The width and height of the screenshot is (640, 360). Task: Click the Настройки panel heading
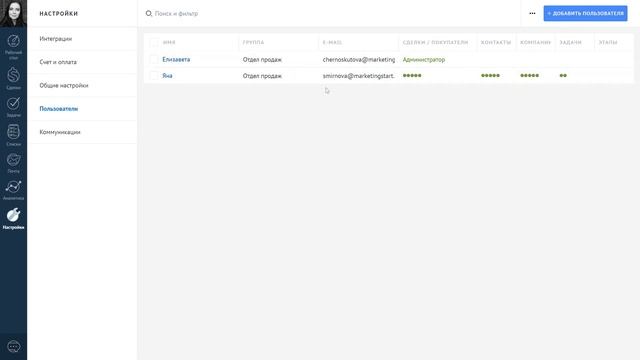coord(59,13)
